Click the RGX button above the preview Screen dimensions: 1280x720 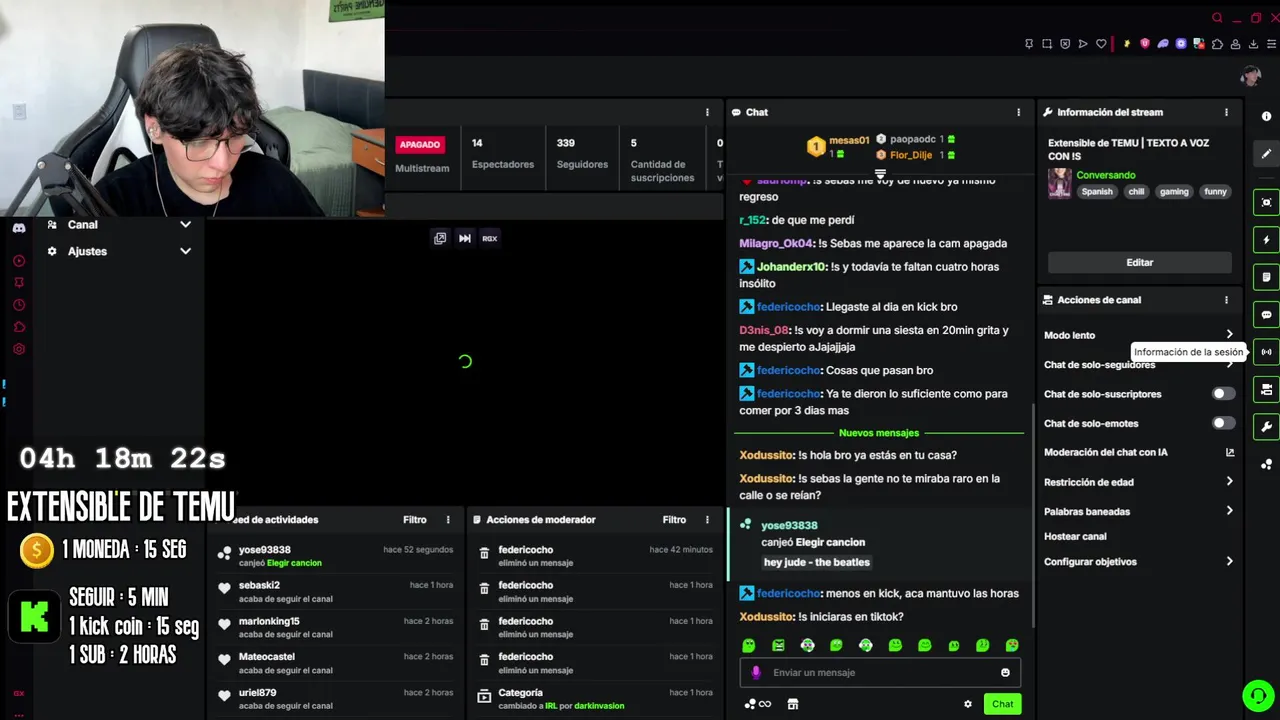point(490,238)
